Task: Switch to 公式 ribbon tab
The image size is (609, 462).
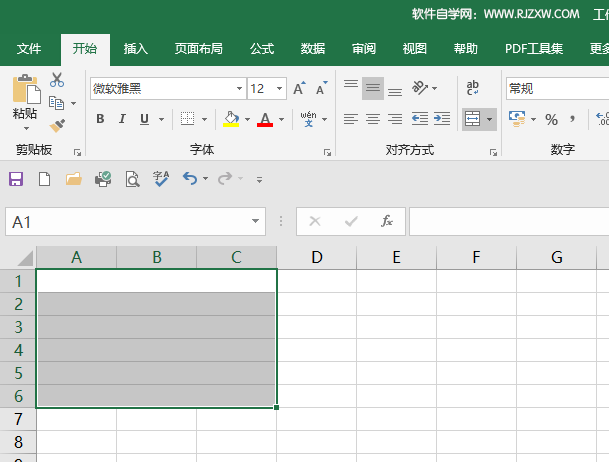Action: pos(262,49)
